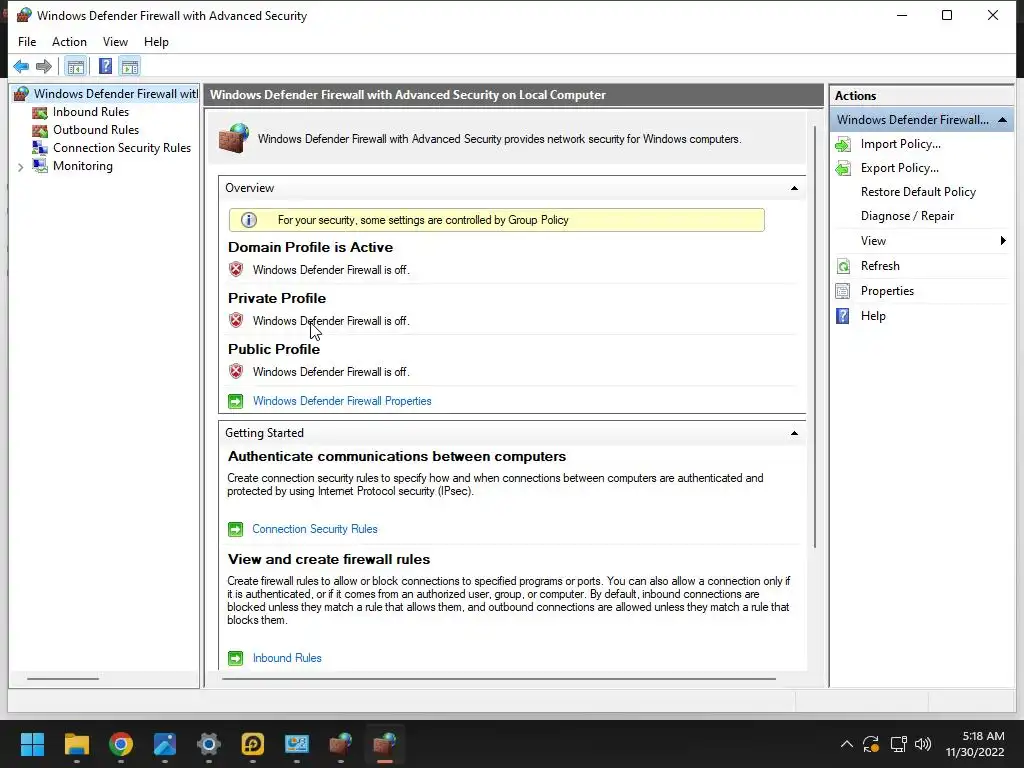Select Connection Security Rules in the tree

pyautogui.click(x=122, y=148)
